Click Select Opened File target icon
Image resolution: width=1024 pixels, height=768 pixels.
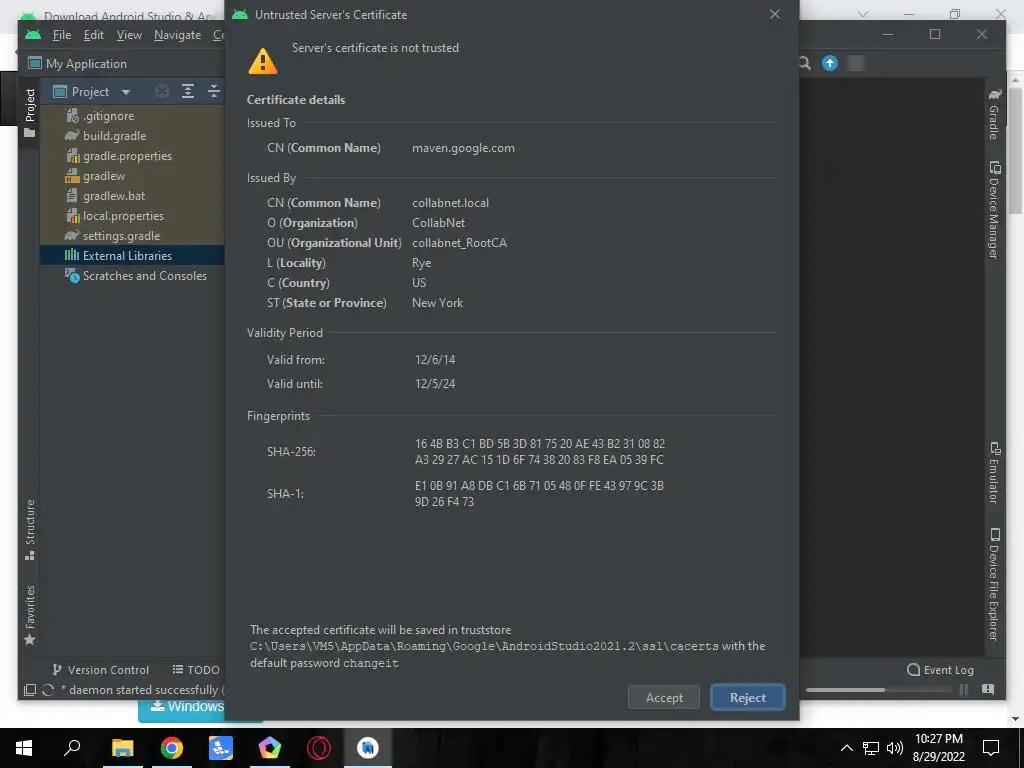[x=162, y=91]
